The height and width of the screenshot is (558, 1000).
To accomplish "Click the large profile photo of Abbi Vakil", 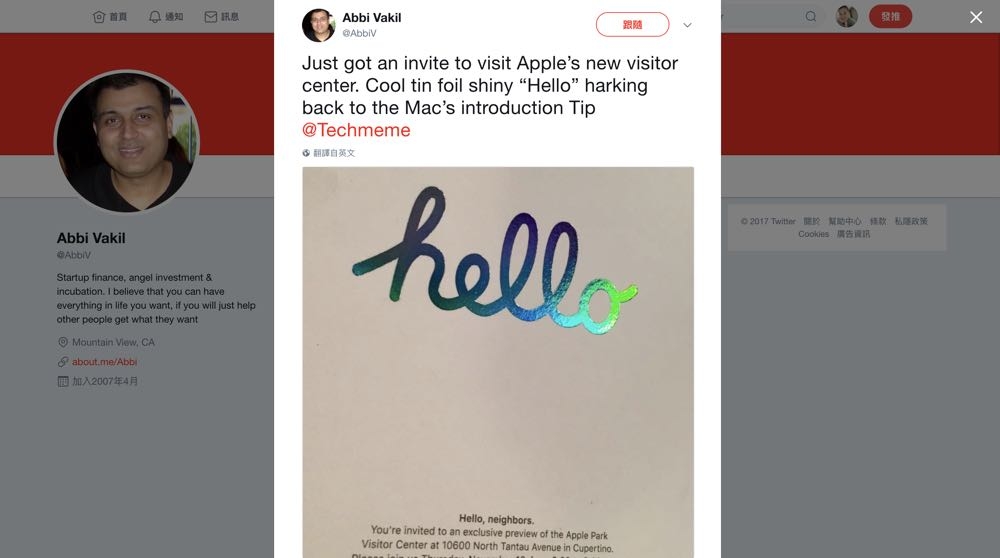I will pyautogui.click(x=127, y=142).
